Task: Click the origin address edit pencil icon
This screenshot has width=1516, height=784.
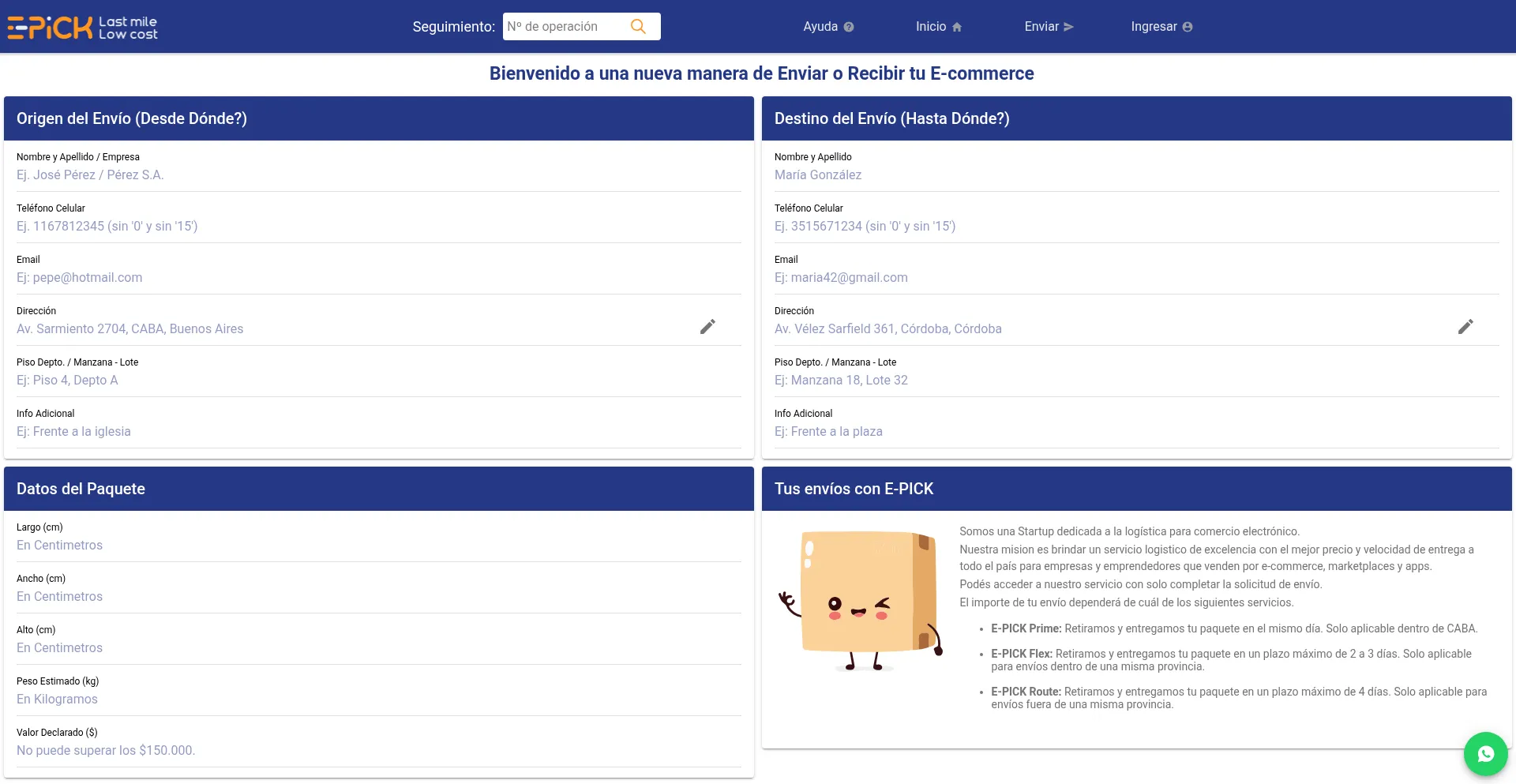Action: pos(707,327)
